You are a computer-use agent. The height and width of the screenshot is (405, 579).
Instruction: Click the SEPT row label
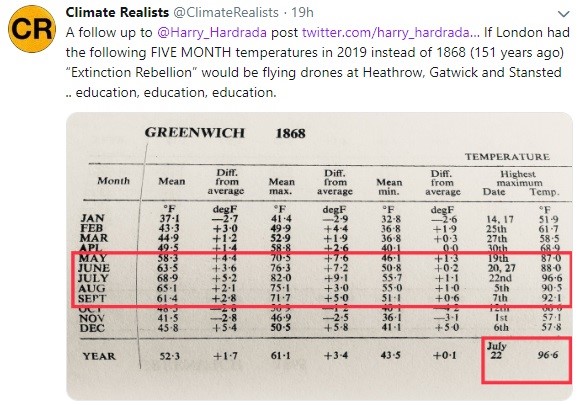(x=92, y=298)
